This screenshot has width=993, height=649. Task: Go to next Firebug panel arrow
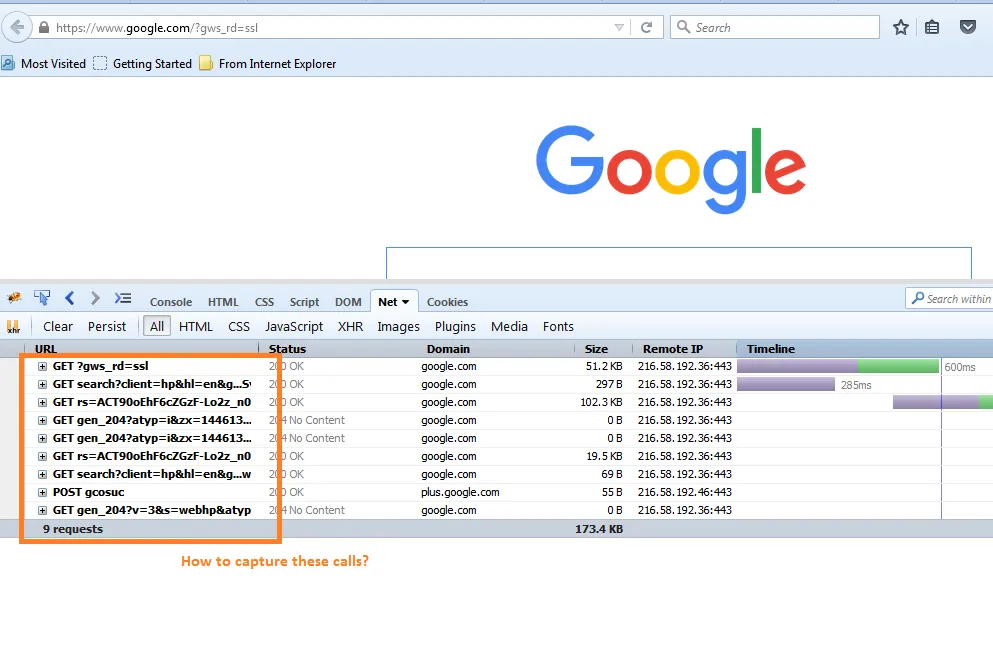pyautogui.click(x=95, y=298)
